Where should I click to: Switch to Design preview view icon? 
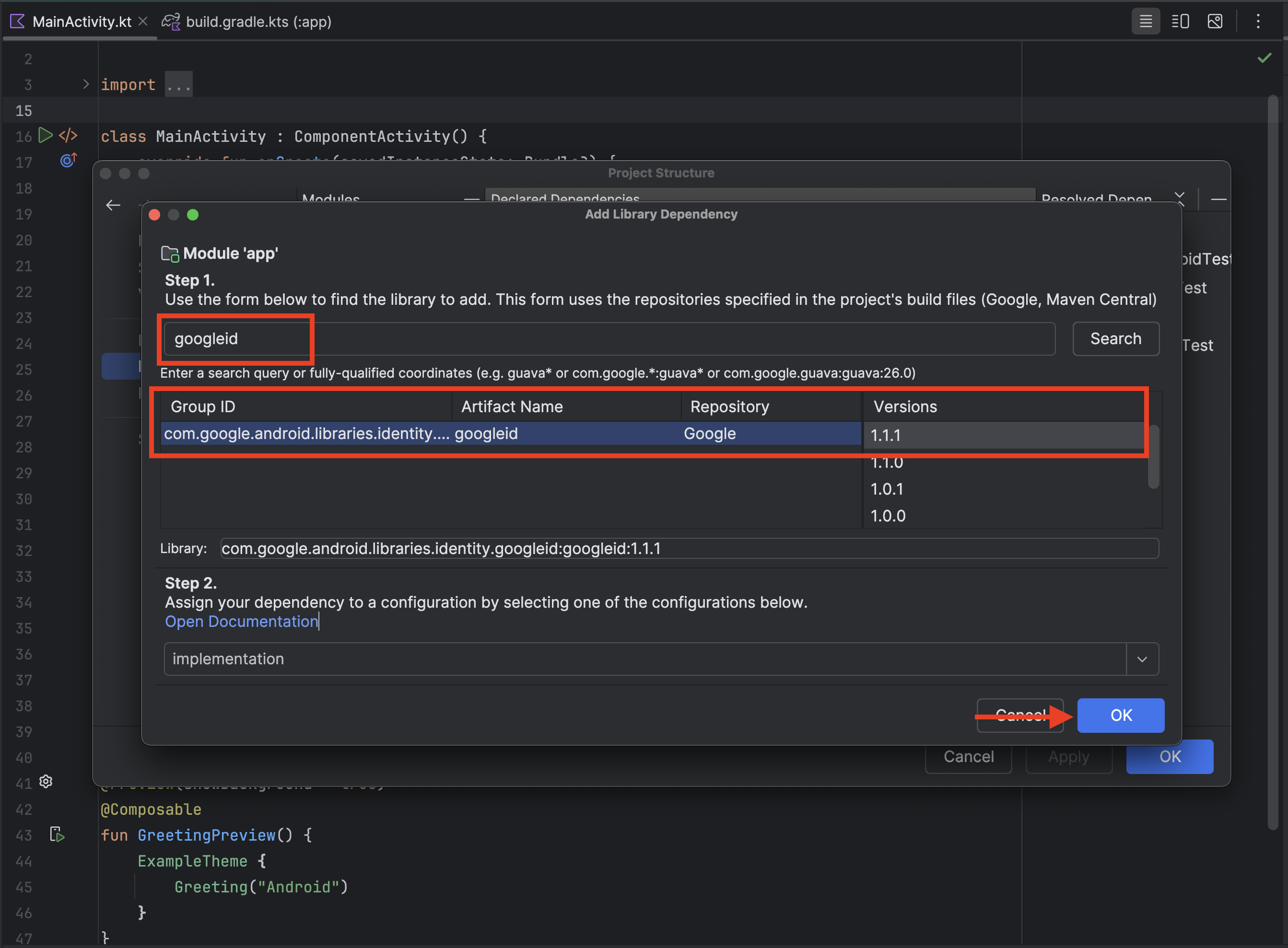click(1215, 22)
